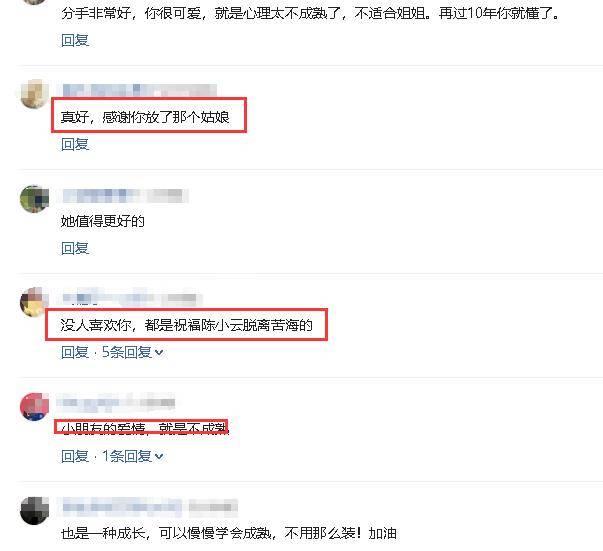Reply to the '分手非常好' comment
This screenshot has width=603, height=551.
[75, 40]
